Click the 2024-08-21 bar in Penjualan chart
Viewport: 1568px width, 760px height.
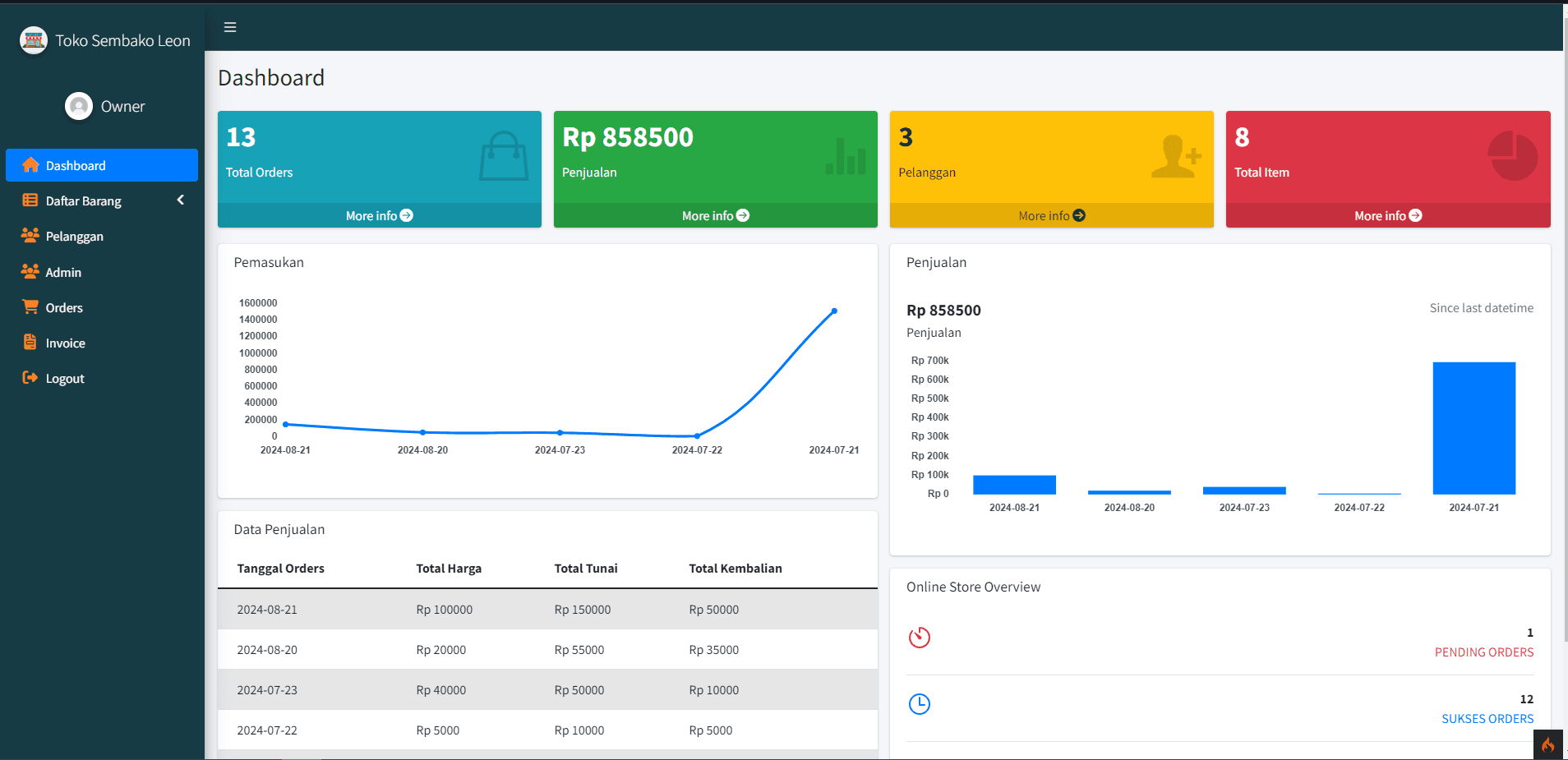pyautogui.click(x=1014, y=485)
